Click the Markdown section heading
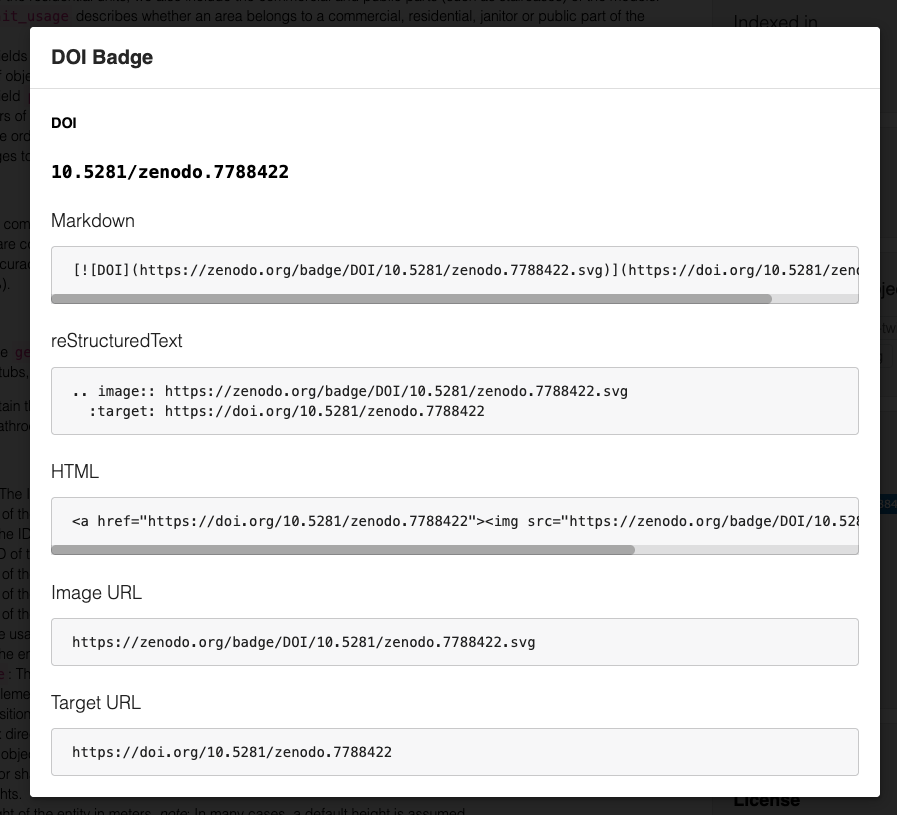Screen dimensions: 897x815 (x=93, y=221)
